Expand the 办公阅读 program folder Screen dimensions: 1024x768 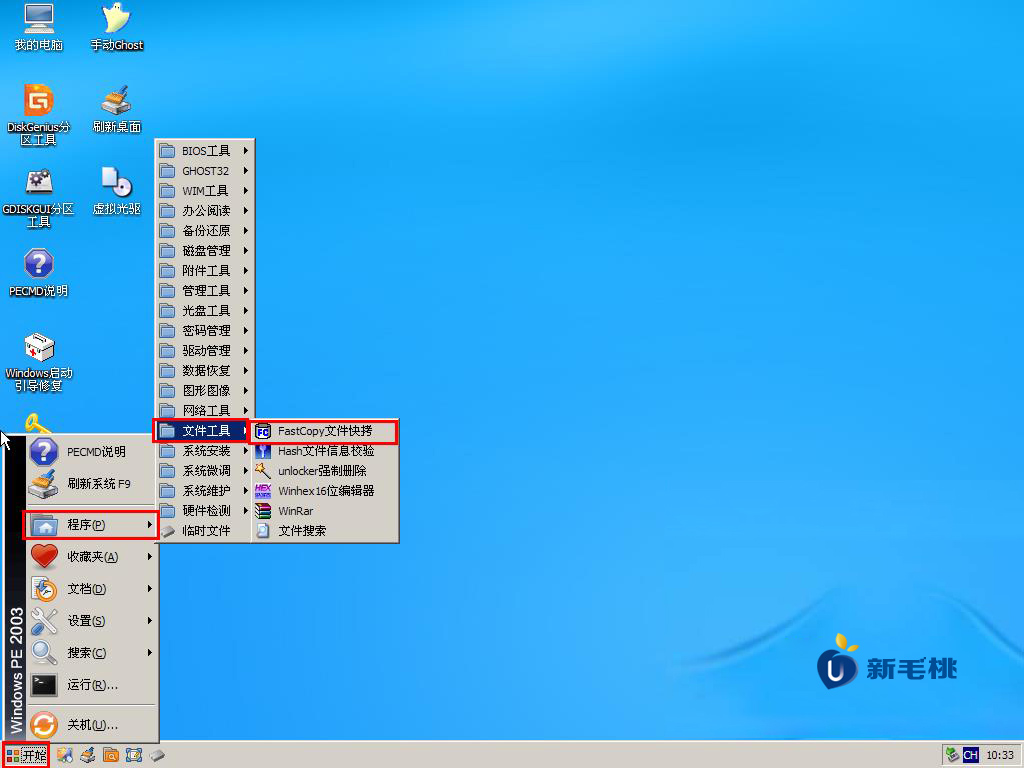(x=204, y=211)
